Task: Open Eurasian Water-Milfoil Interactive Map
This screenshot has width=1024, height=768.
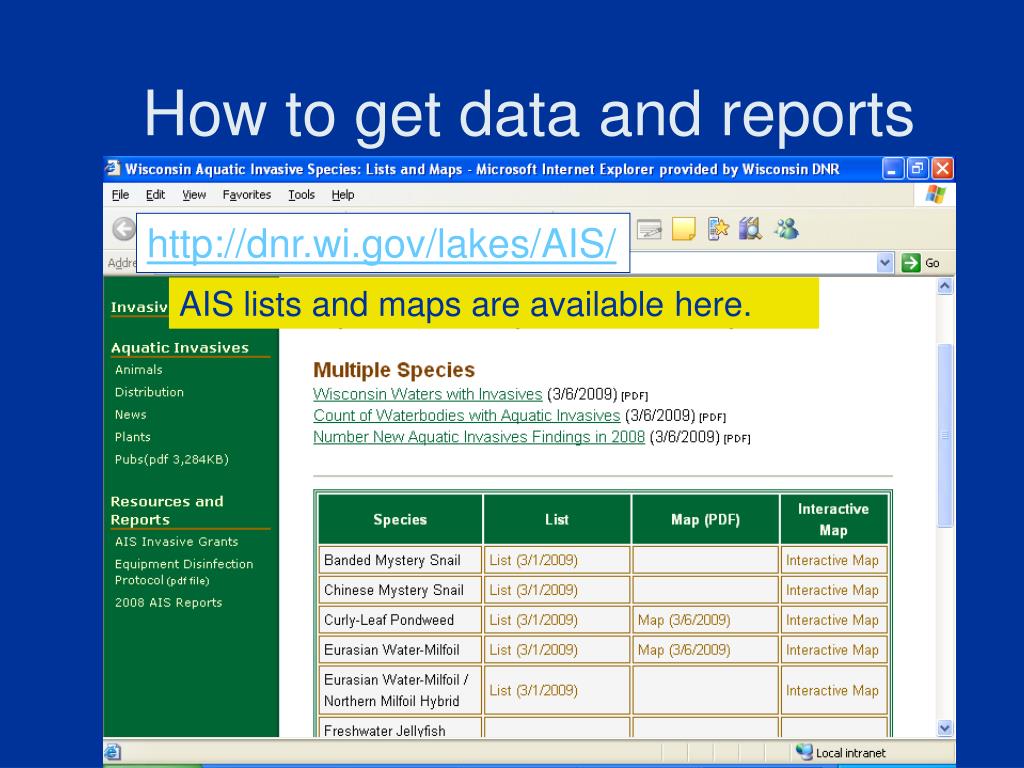Action: pos(832,650)
